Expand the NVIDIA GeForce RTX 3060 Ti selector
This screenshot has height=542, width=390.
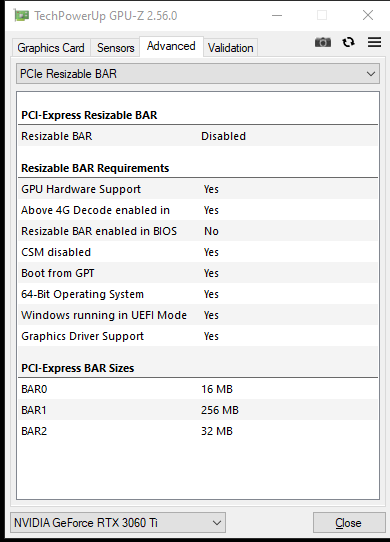tap(118, 523)
